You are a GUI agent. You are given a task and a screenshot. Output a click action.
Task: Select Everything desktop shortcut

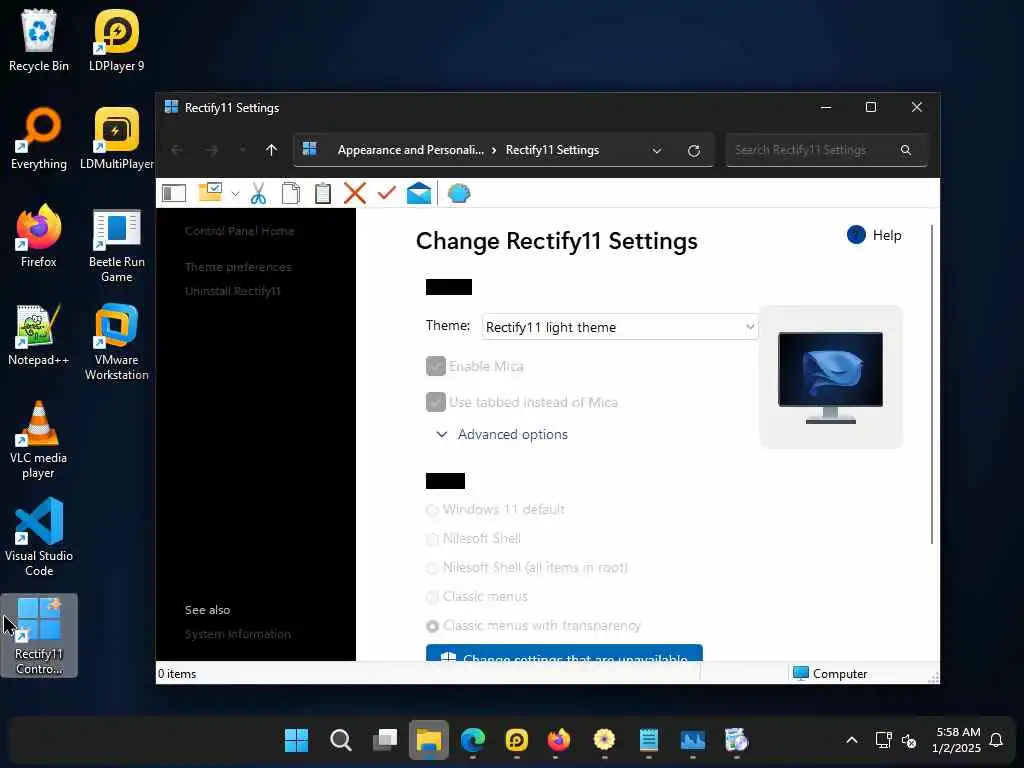[39, 138]
